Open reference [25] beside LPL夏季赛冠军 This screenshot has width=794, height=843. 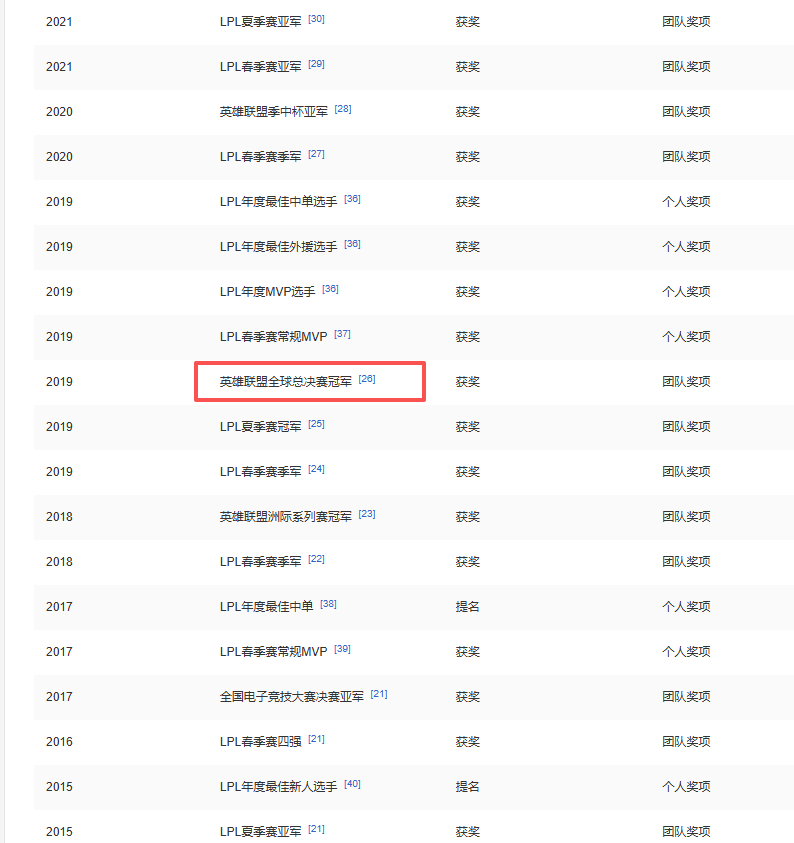coord(316,424)
